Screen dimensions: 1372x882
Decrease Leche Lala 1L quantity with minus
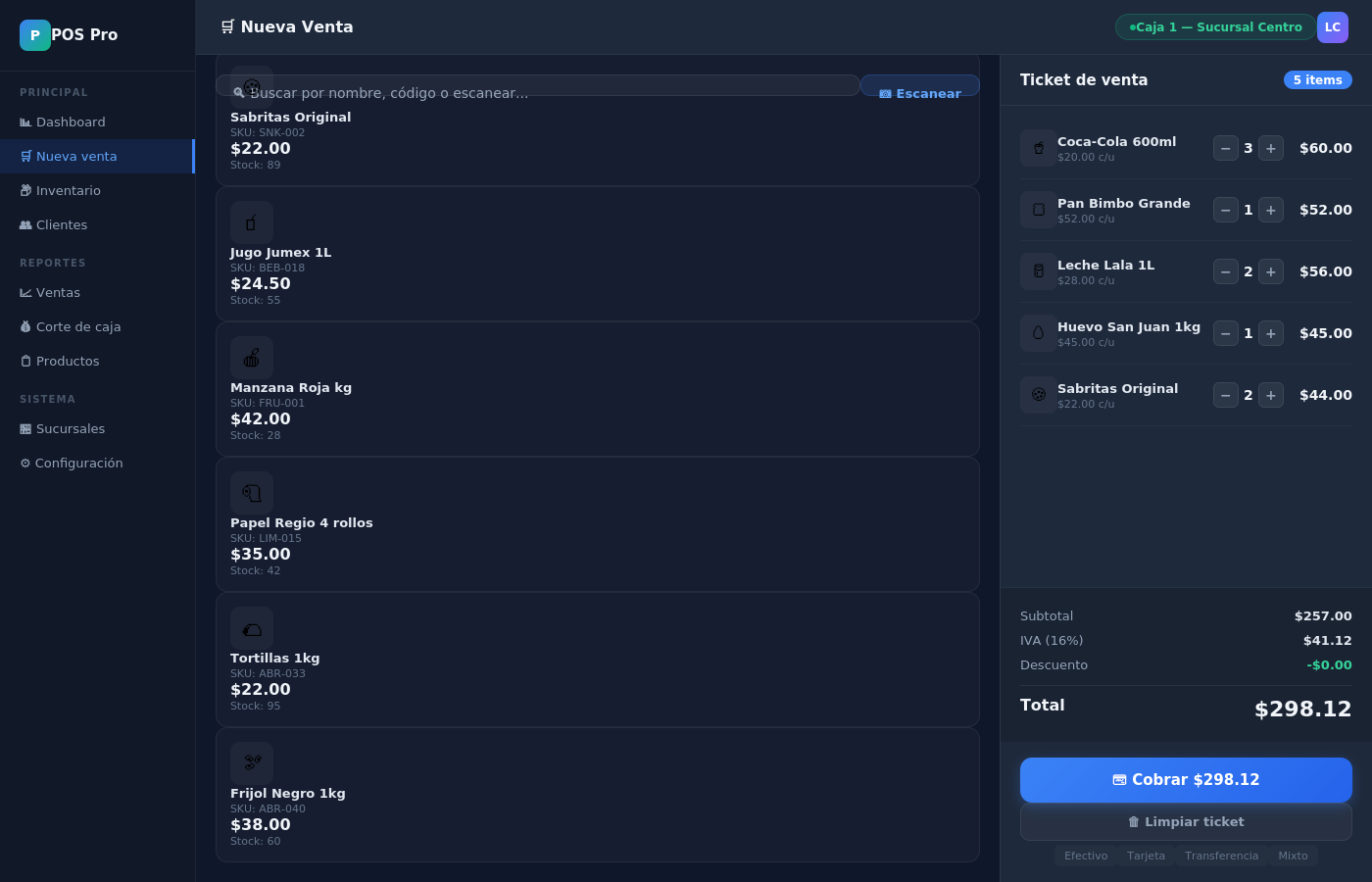(1225, 271)
